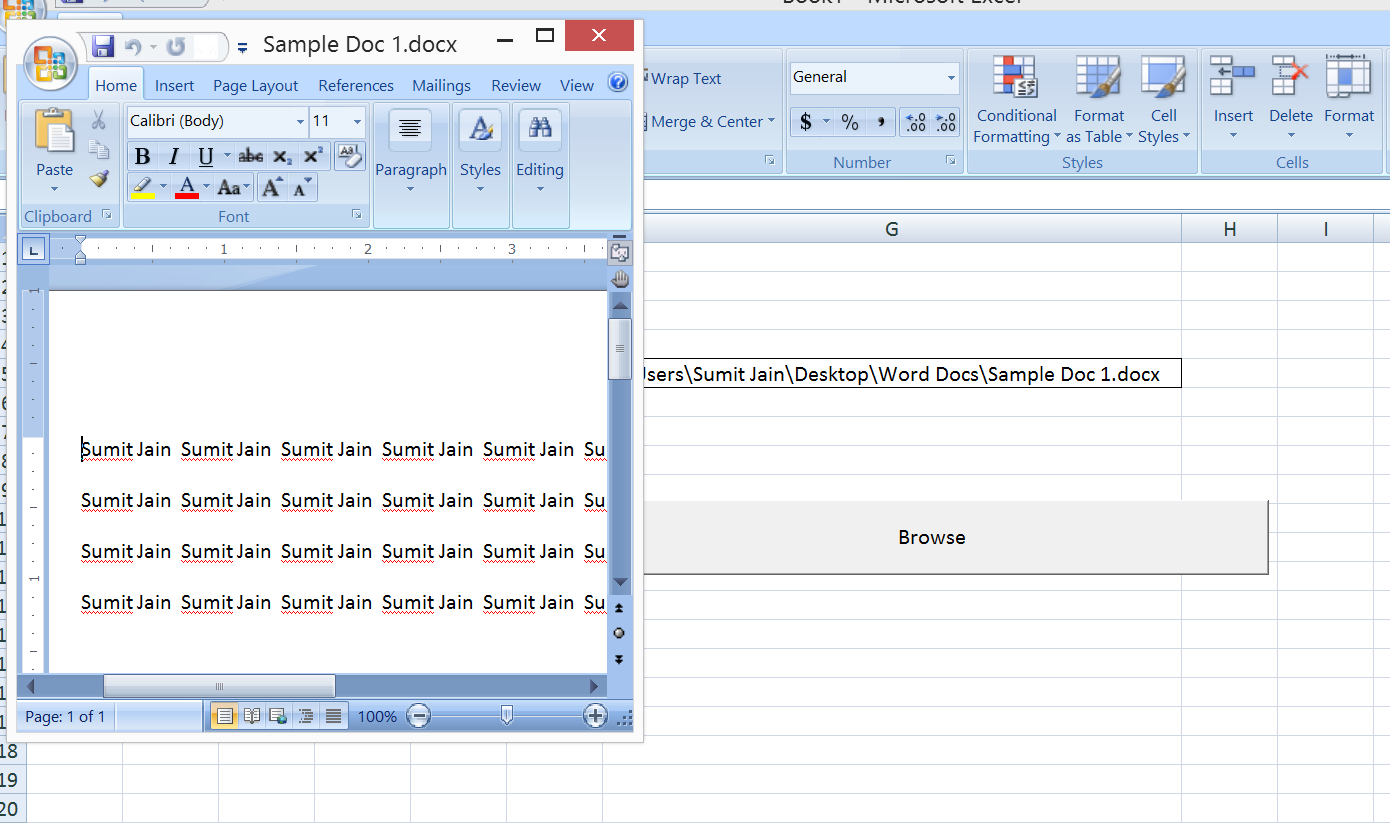Open the General number format dropdown in Excel

click(951, 77)
